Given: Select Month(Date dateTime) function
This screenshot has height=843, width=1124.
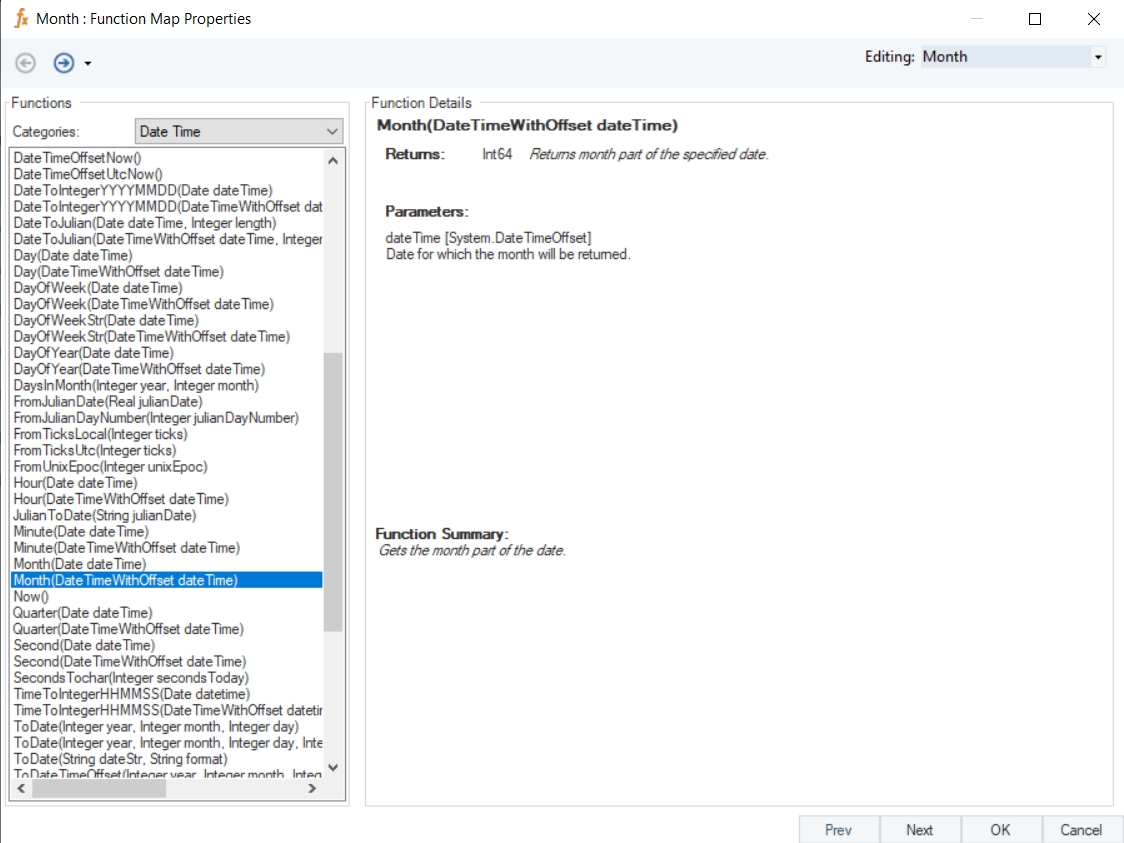Looking at the screenshot, I should coord(80,564).
